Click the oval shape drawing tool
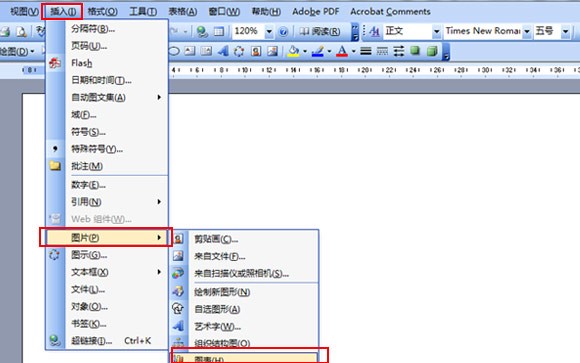 point(174,51)
